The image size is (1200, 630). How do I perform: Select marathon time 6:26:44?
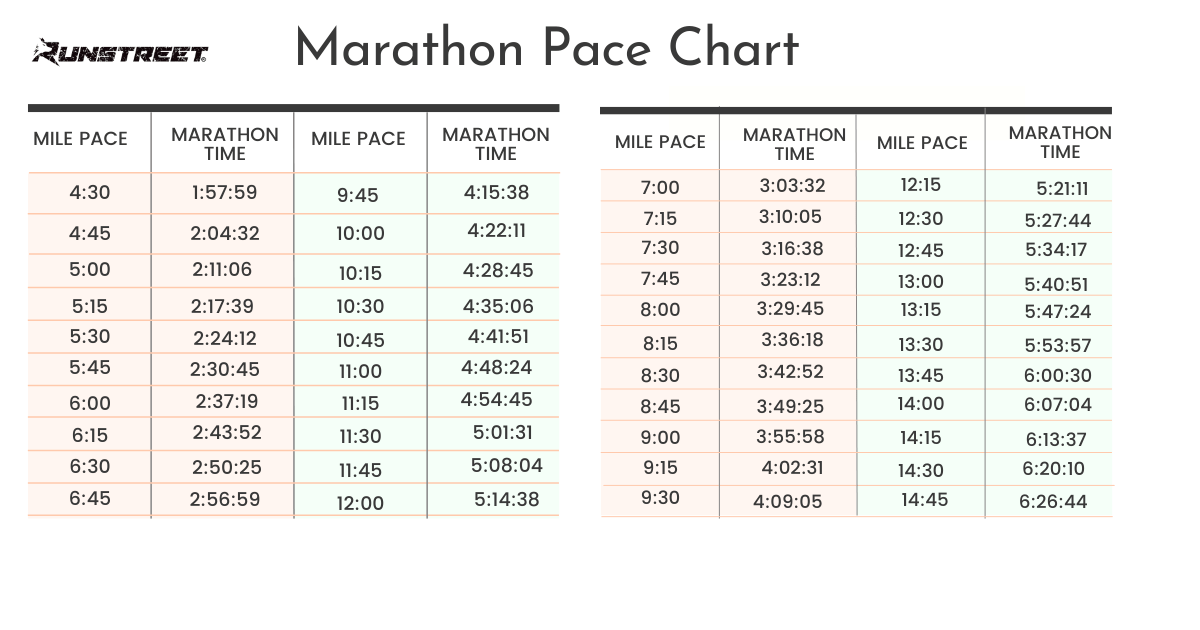pos(1053,501)
